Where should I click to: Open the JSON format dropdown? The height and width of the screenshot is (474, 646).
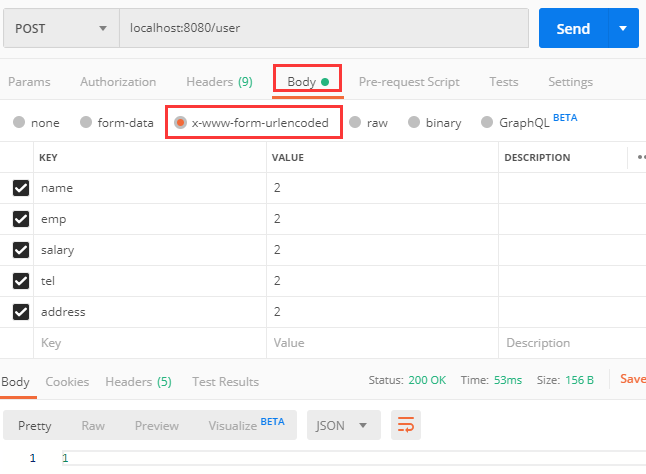344,425
